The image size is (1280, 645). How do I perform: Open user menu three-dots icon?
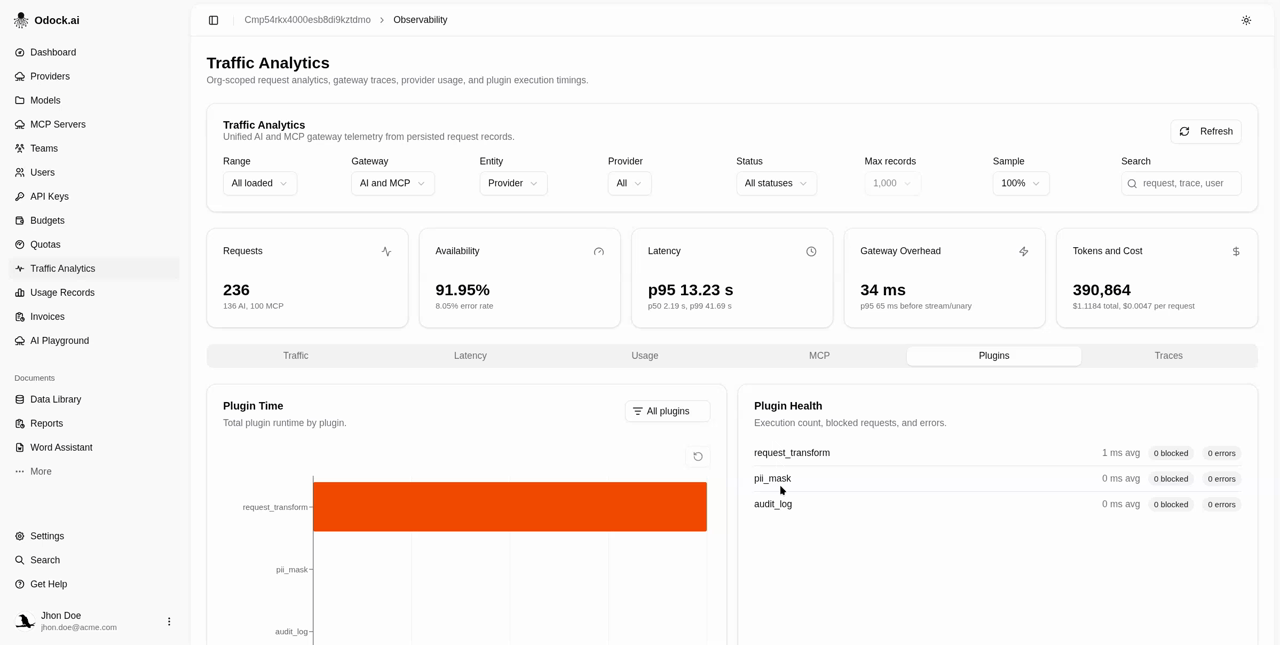(x=169, y=622)
